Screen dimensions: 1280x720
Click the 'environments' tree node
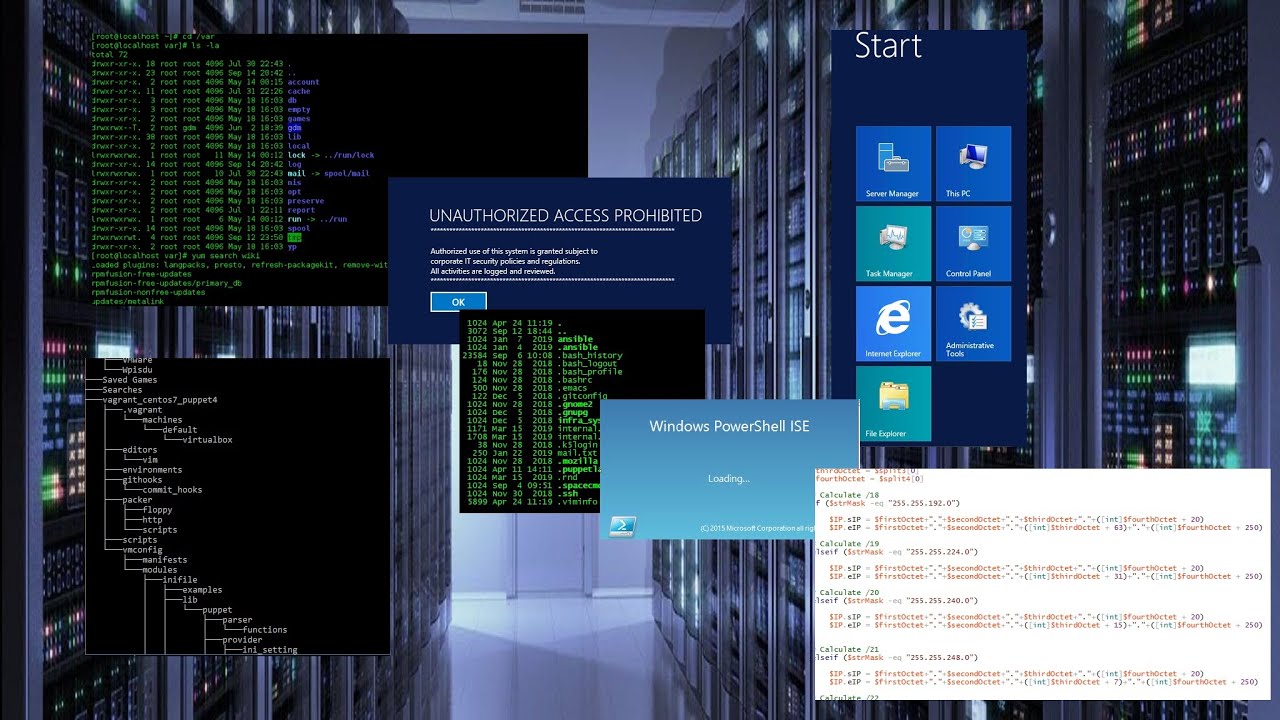pyautogui.click(x=152, y=470)
